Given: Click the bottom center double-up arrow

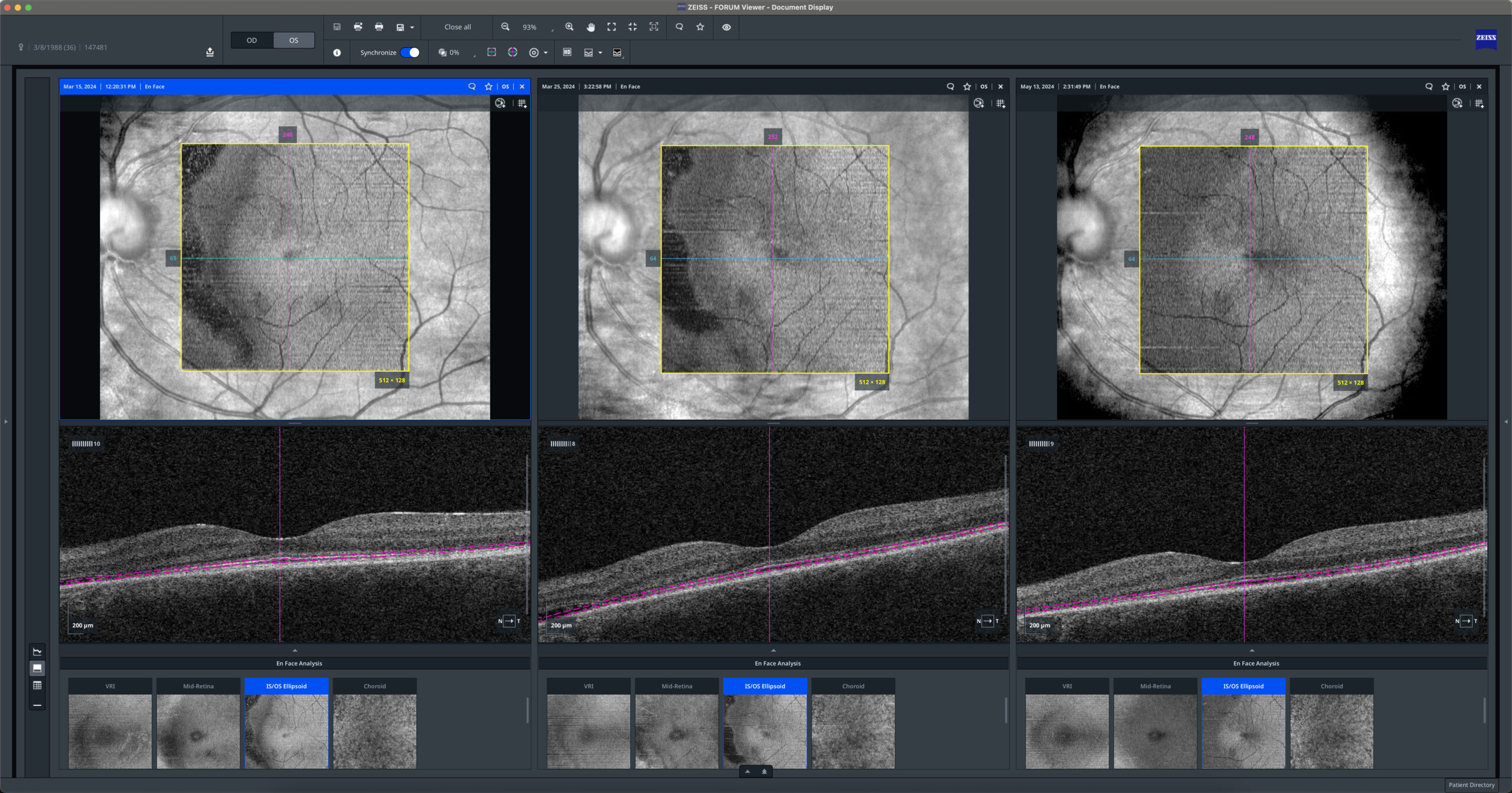Looking at the screenshot, I should pyautogui.click(x=764, y=771).
